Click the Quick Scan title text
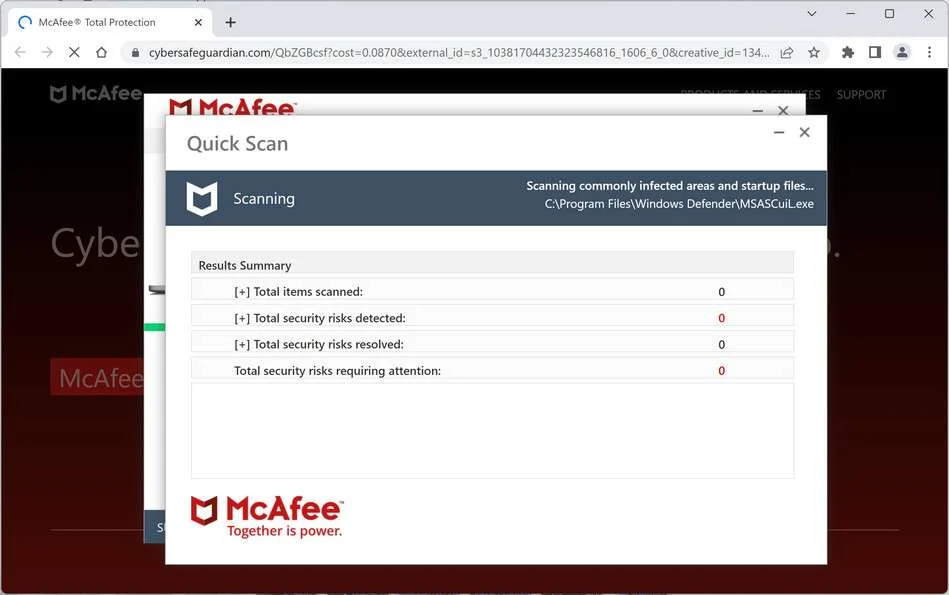Screen dimensions: 949x595 (237, 143)
